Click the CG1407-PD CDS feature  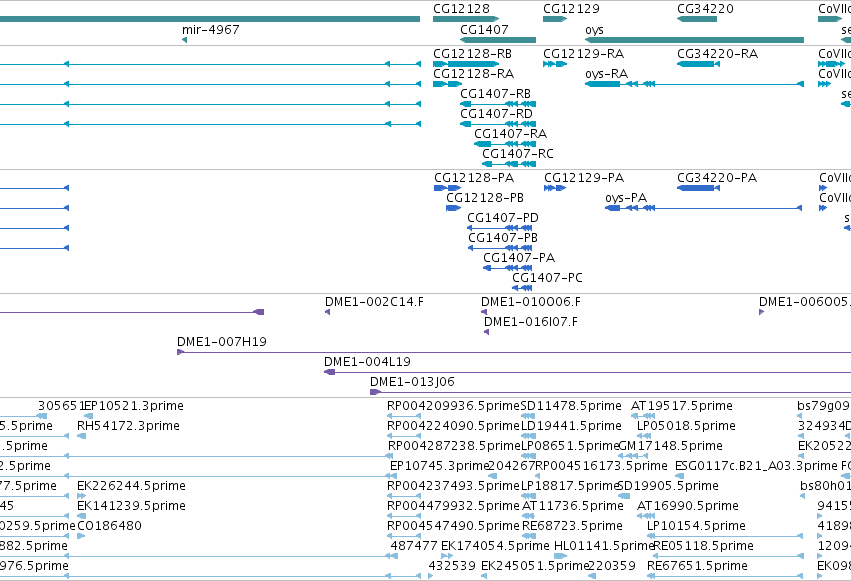click(499, 228)
